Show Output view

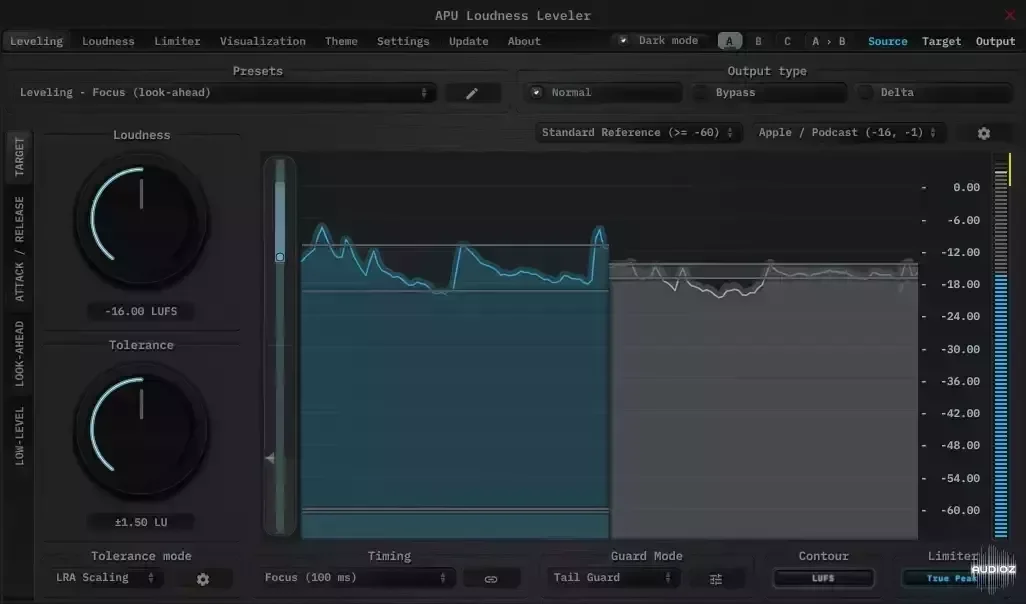(x=995, y=41)
